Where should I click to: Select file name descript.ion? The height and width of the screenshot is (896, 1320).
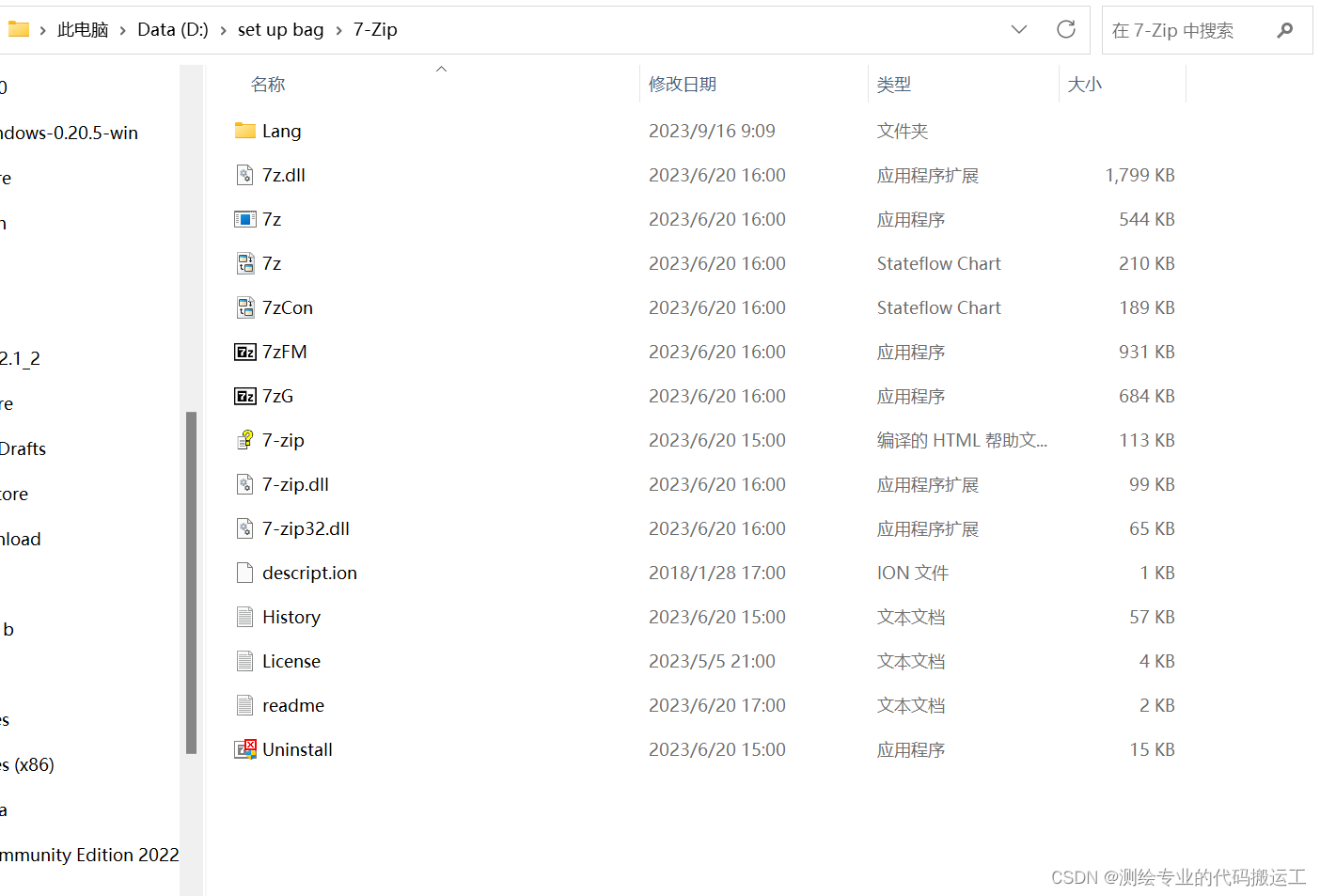pos(309,573)
